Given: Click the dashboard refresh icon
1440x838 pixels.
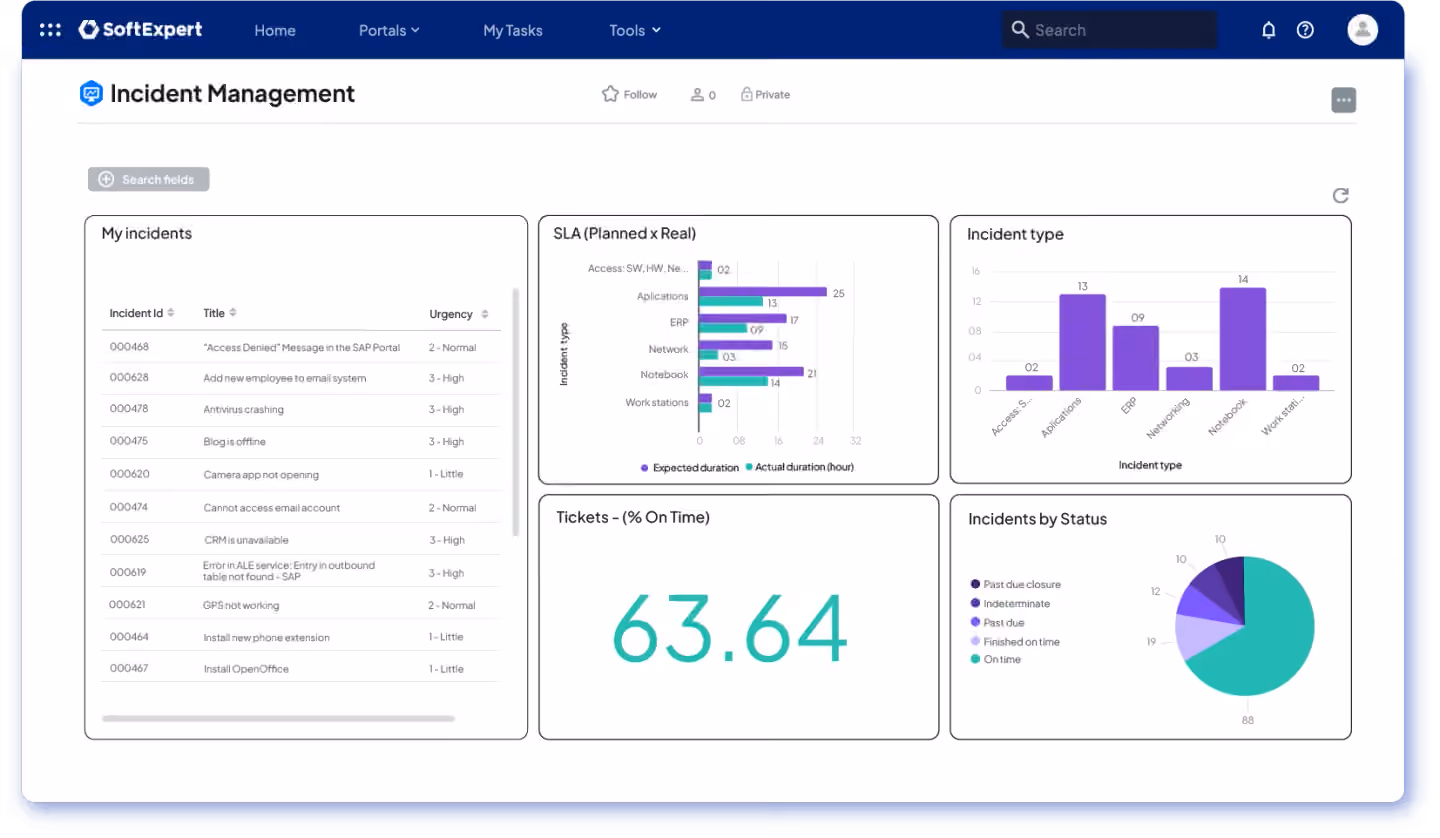Looking at the screenshot, I should pyautogui.click(x=1341, y=195).
